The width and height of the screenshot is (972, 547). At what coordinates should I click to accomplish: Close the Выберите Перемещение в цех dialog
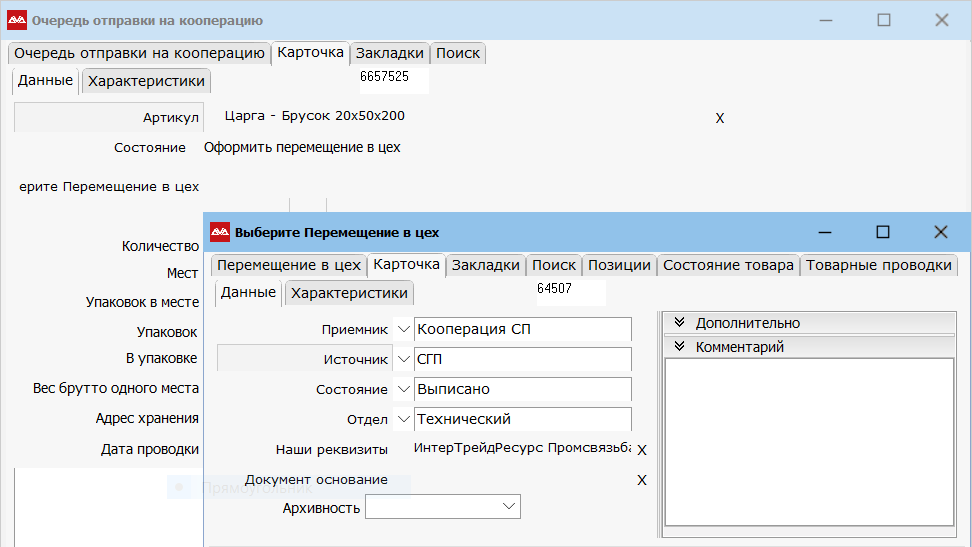point(940,232)
